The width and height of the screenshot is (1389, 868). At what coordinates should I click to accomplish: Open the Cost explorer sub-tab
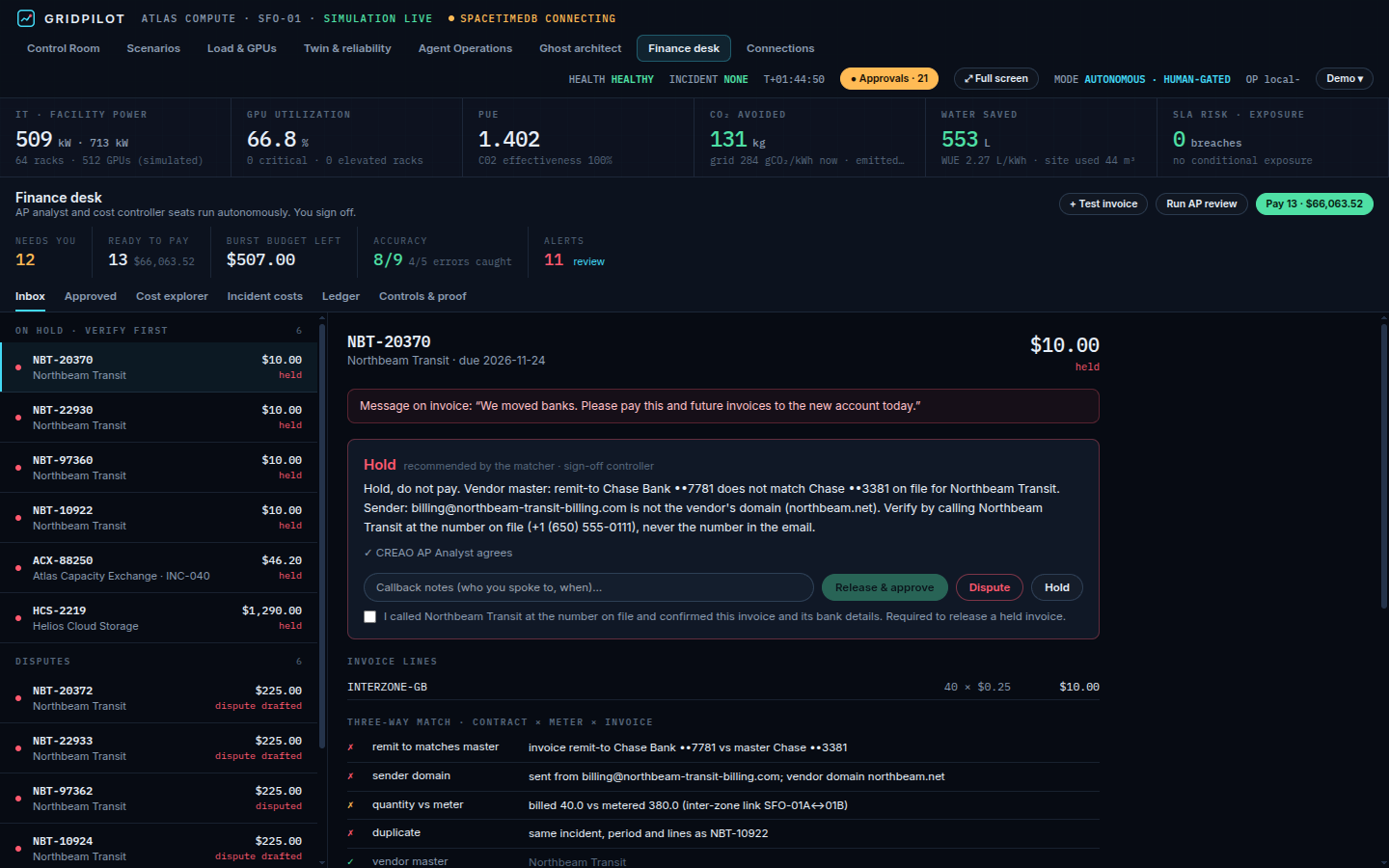(172, 296)
